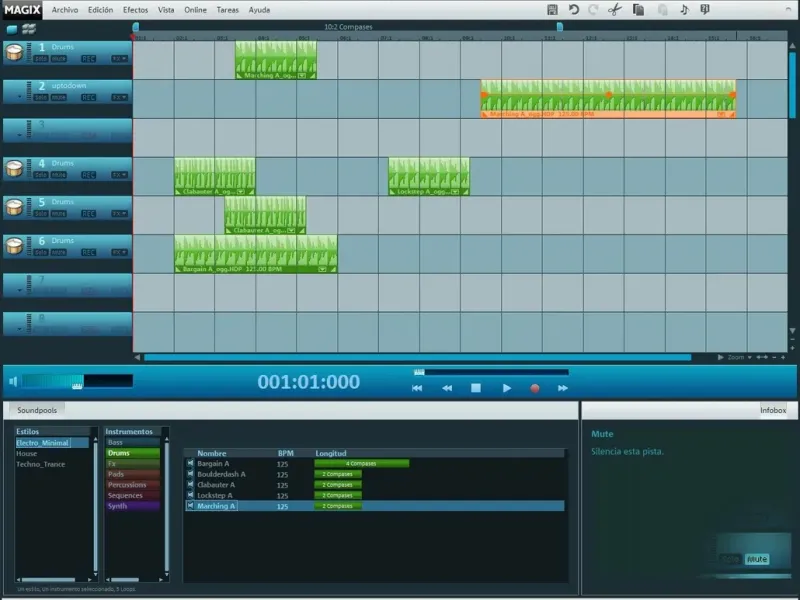Select the scissors Cut tool
This screenshot has width=800, height=600.
coord(615,10)
